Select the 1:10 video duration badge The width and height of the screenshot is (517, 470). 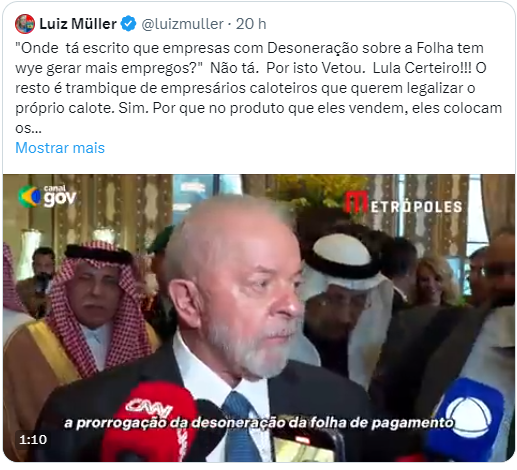coord(33,439)
